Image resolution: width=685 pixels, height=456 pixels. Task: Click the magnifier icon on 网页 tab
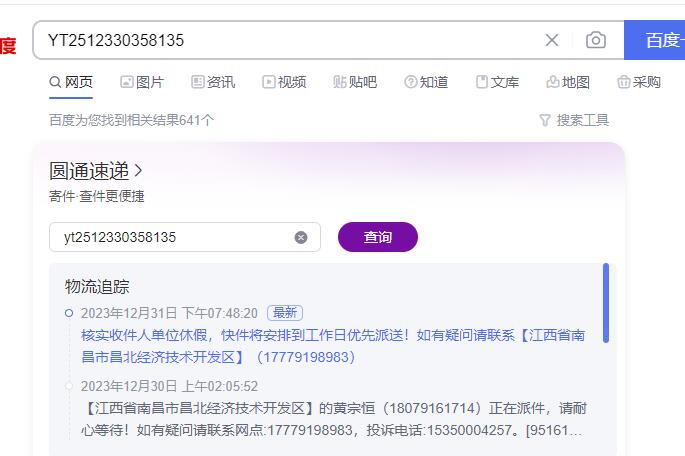point(55,82)
